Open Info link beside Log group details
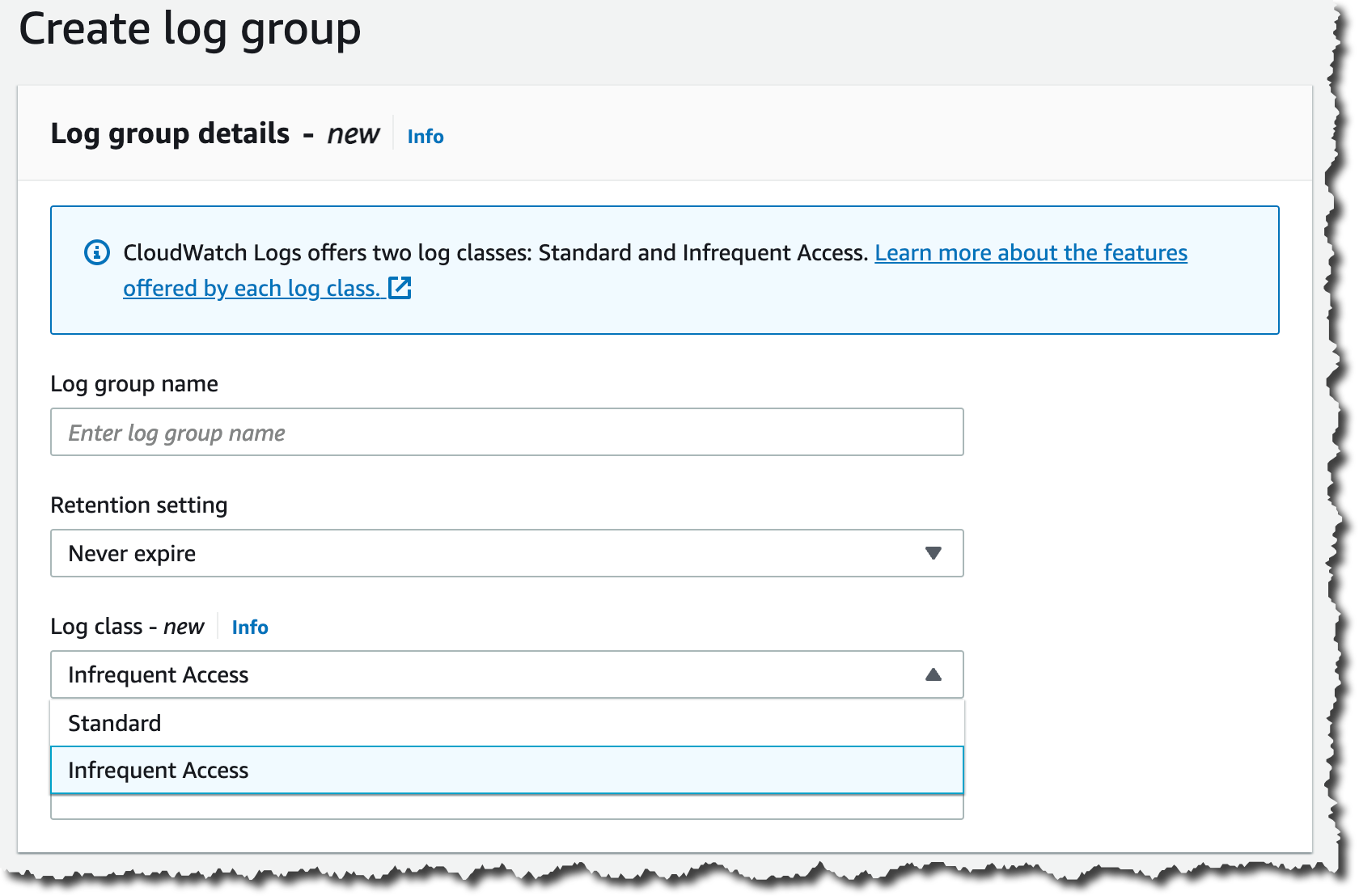Viewport: 1359px width, 896px height. point(425,137)
